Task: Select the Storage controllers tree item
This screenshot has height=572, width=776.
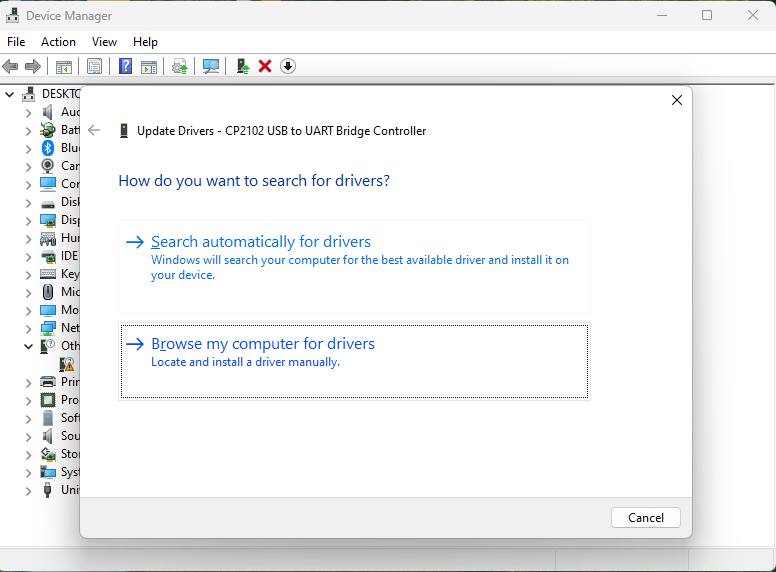Action: (70, 454)
